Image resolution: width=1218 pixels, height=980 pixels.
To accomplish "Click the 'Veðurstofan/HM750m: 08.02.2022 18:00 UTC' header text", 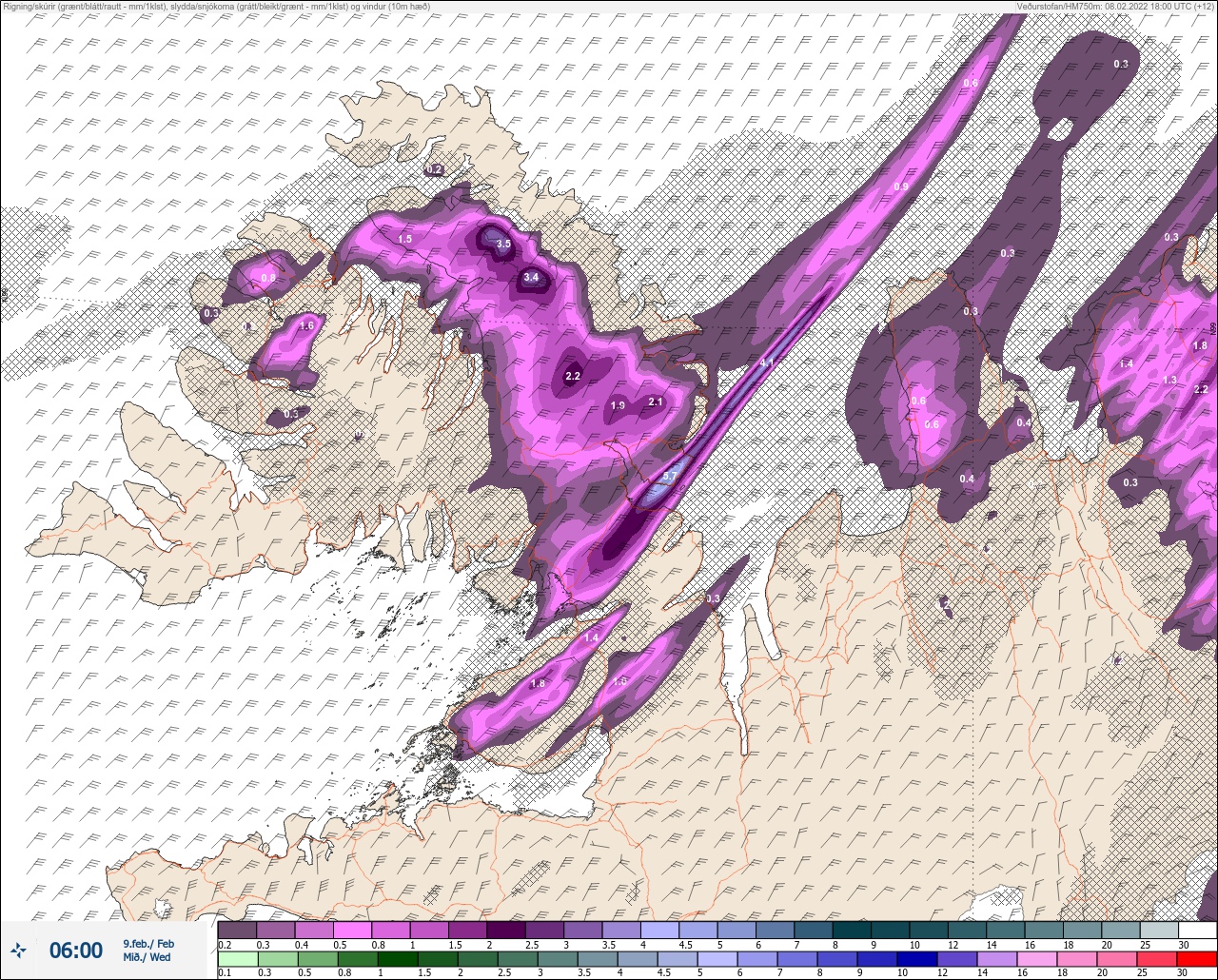I will [x=1117, y=7].
